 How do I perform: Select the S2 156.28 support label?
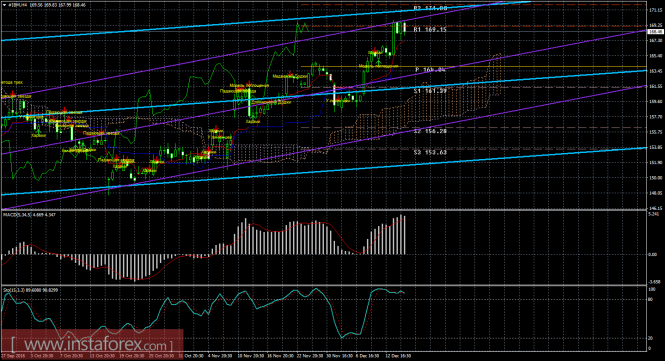430,131
